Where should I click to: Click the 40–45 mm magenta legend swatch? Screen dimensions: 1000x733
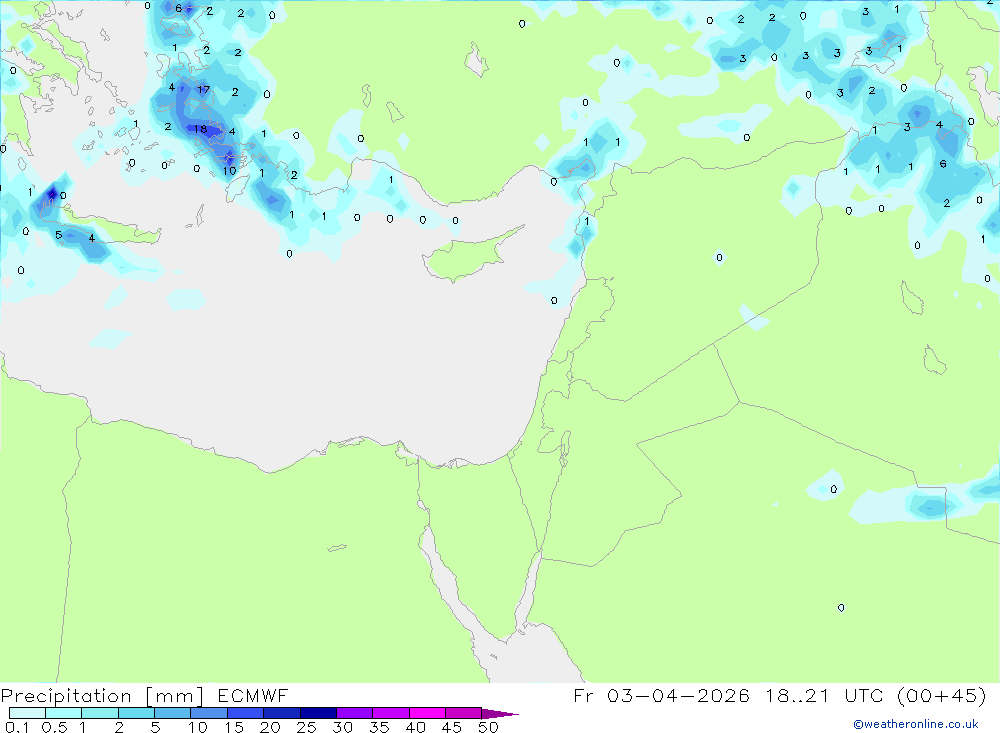[427, 713]
